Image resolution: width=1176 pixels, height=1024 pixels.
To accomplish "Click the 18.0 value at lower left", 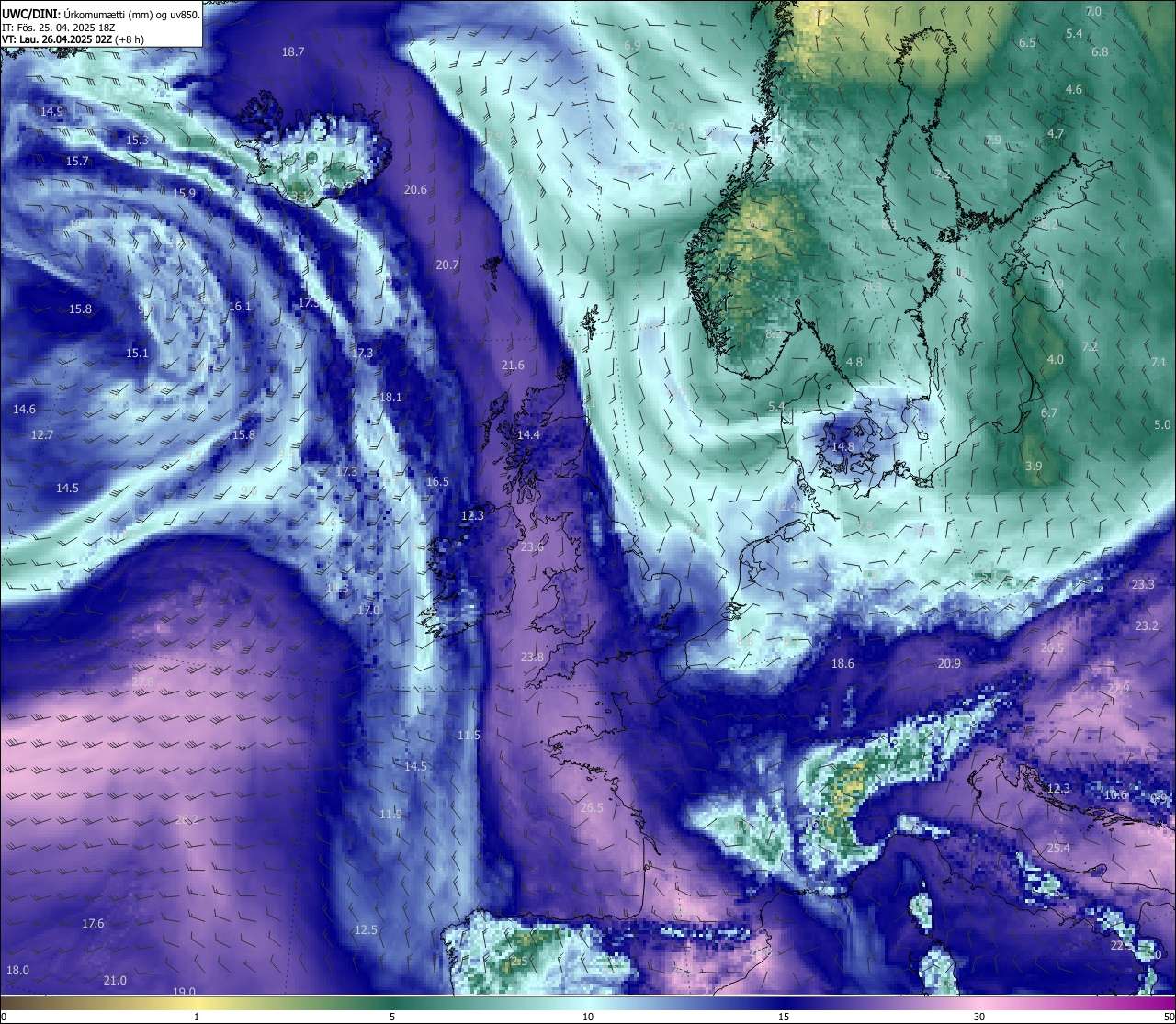I will coord(17,971).
